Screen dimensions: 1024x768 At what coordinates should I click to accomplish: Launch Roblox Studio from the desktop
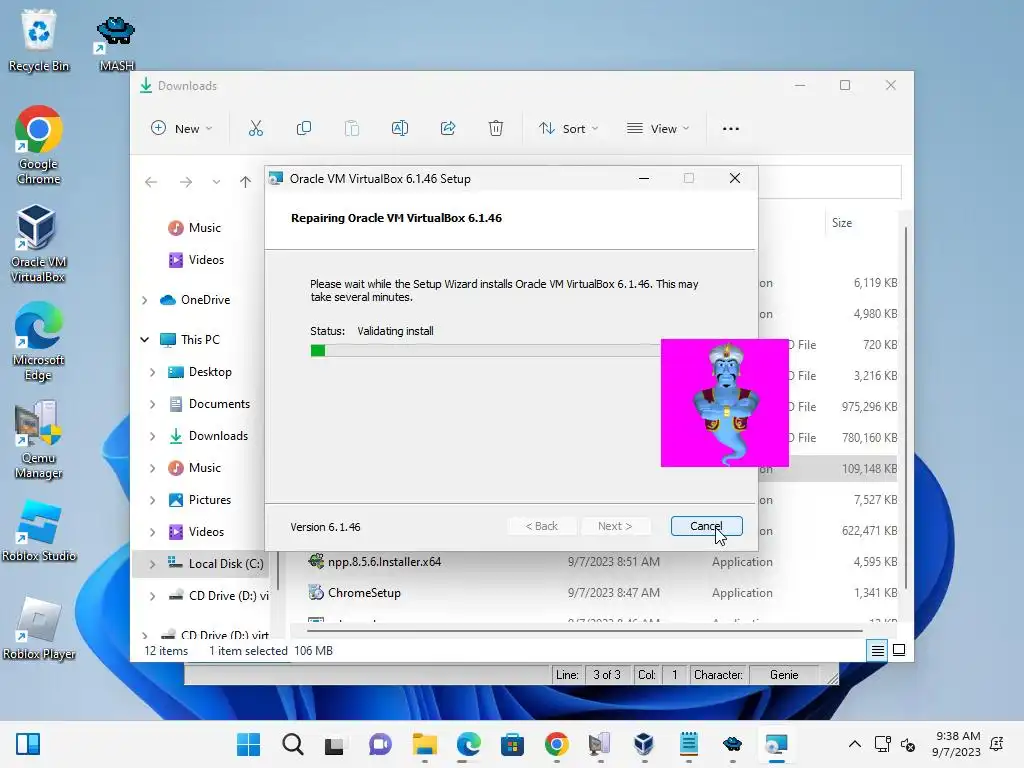[x=39, y=530]
